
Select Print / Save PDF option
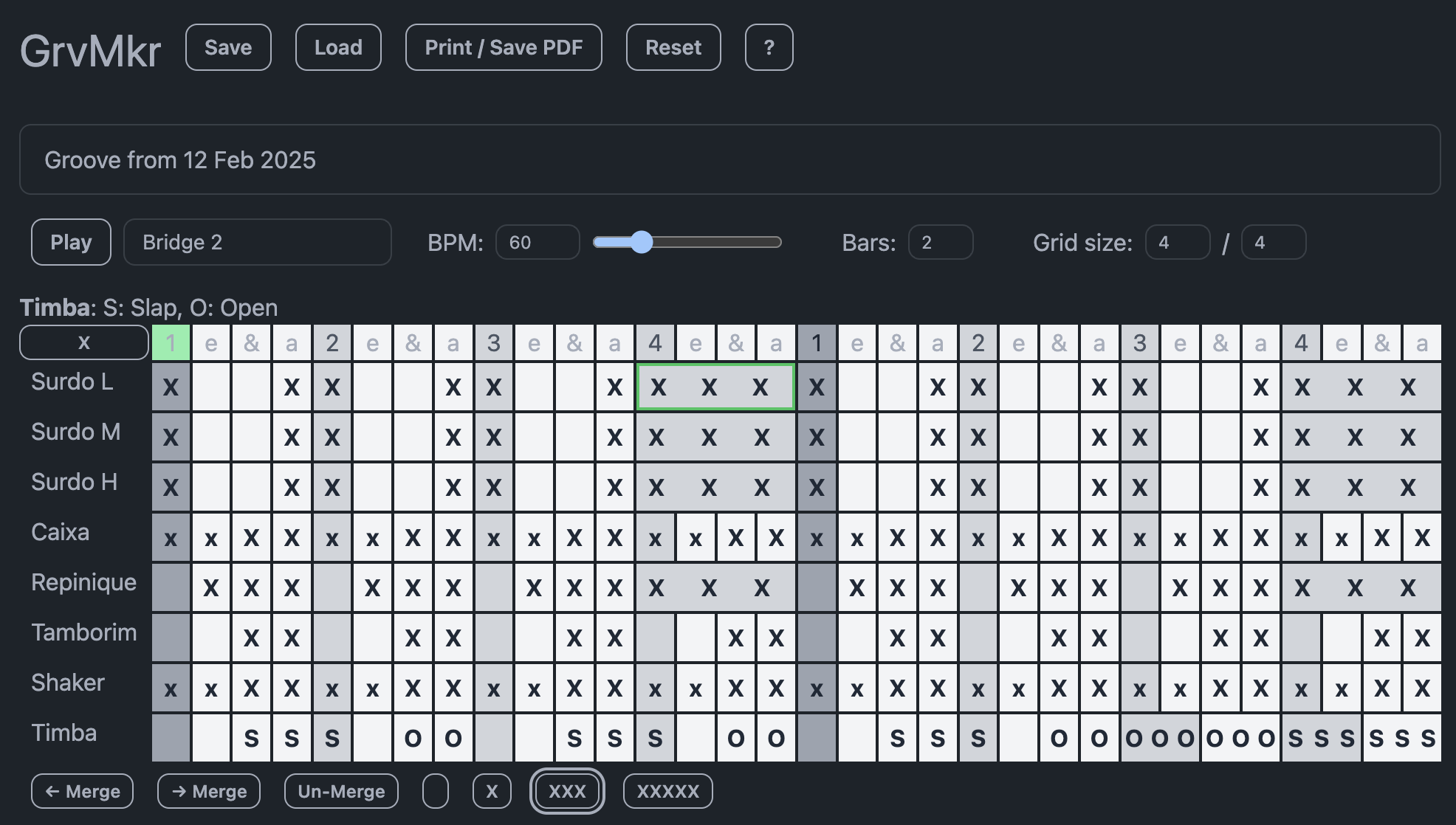click(x=504, y=46)
